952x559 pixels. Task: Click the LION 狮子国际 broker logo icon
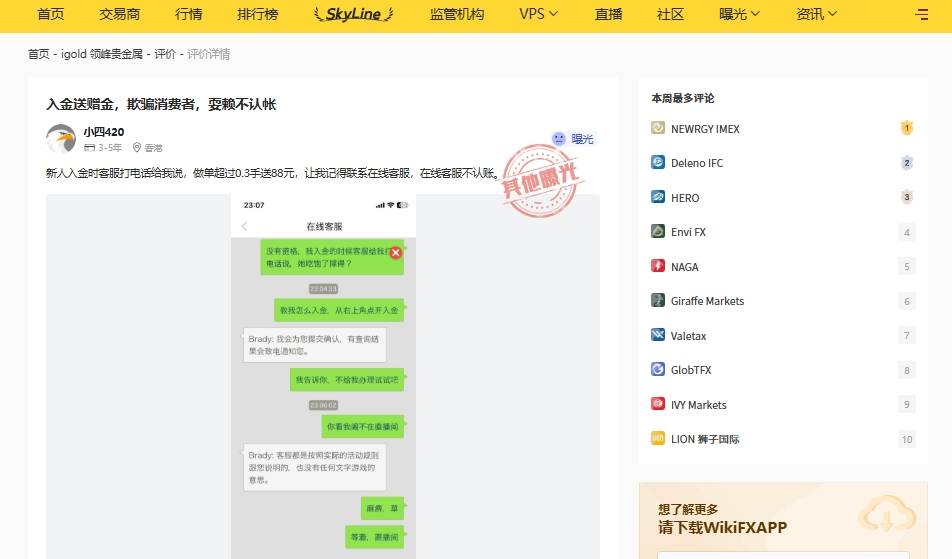click(x=658, y=438)
